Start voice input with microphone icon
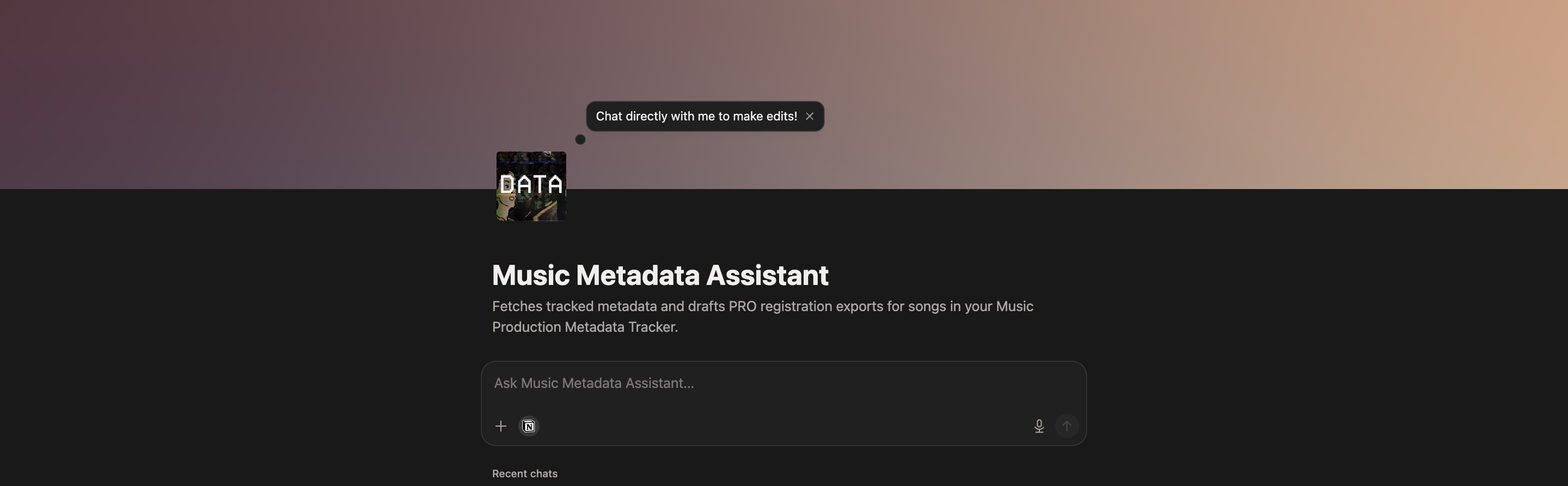 [x=1039, y=426]
